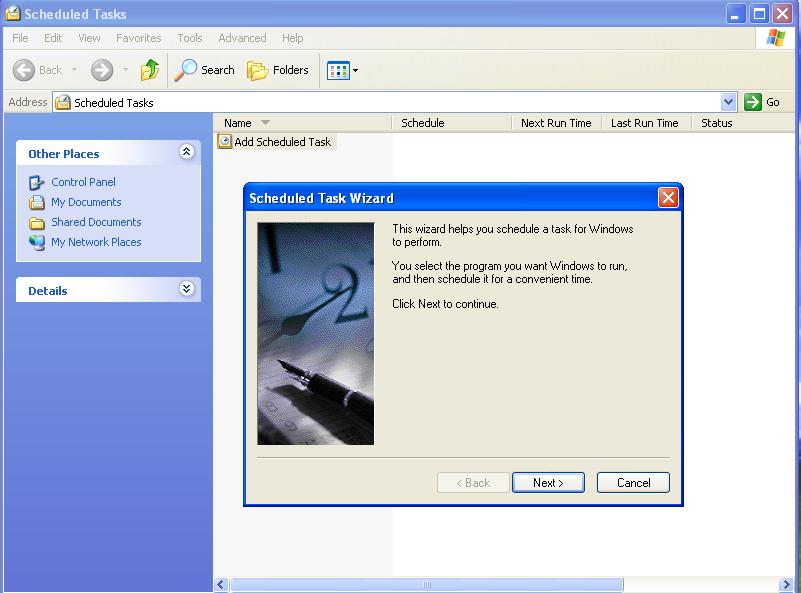Click the Up one level folder icon
801x593 pixels.
click(x=149, y=70)
